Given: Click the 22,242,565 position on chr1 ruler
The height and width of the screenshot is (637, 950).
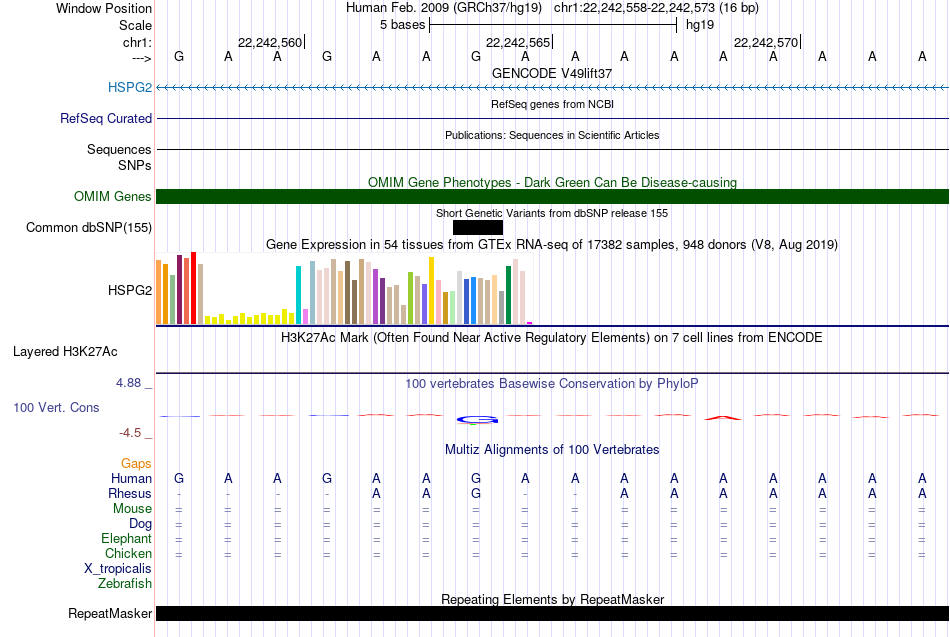Looking at the screenshot, I should [518, 42].
